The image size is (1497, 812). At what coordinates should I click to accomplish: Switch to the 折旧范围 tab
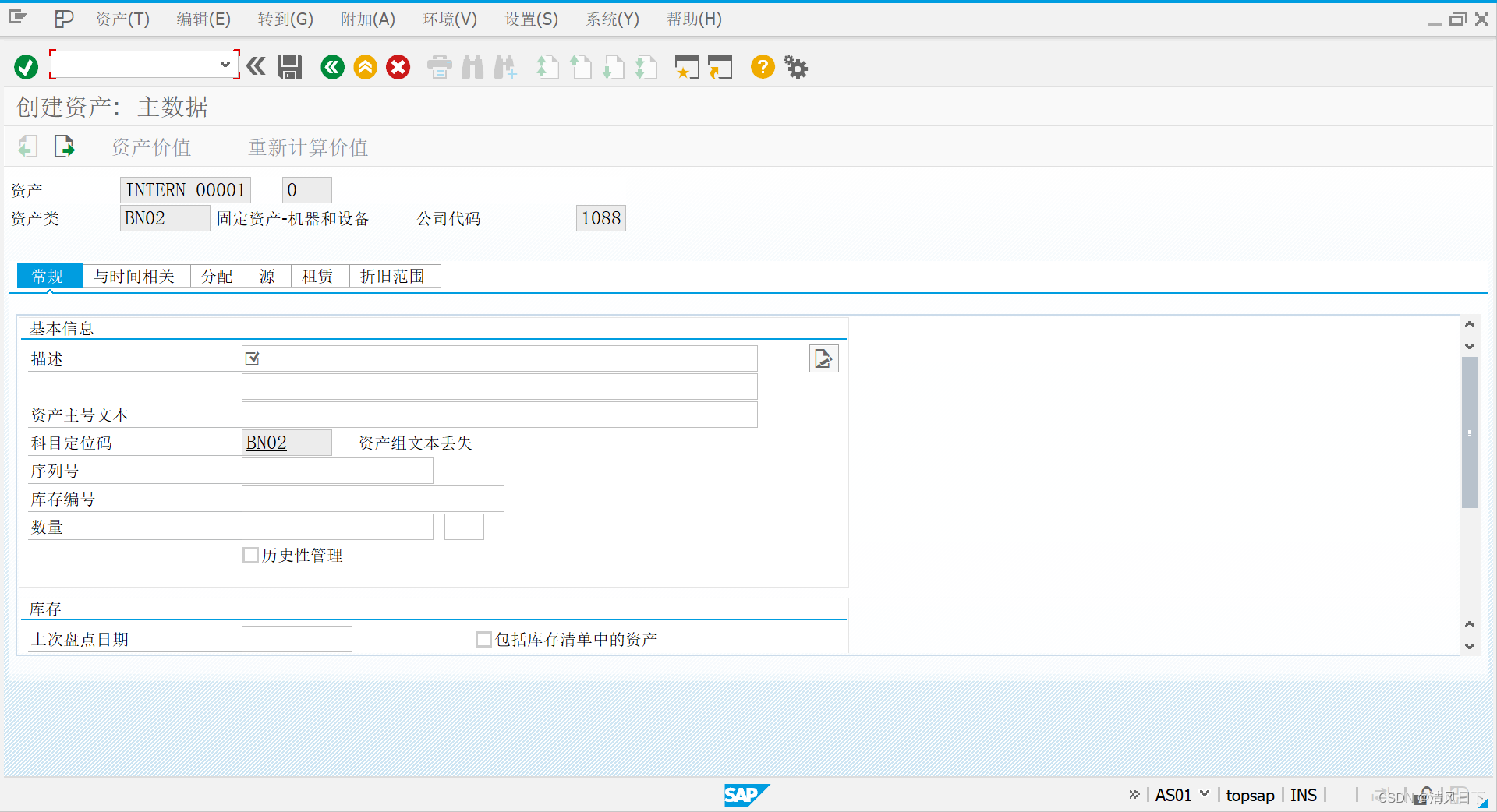click(395, 276)
